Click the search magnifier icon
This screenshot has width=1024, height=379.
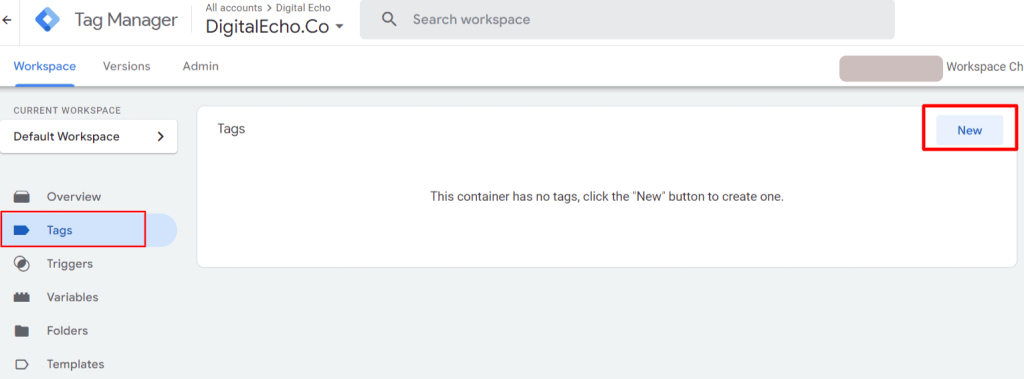(x=390, y=20)
